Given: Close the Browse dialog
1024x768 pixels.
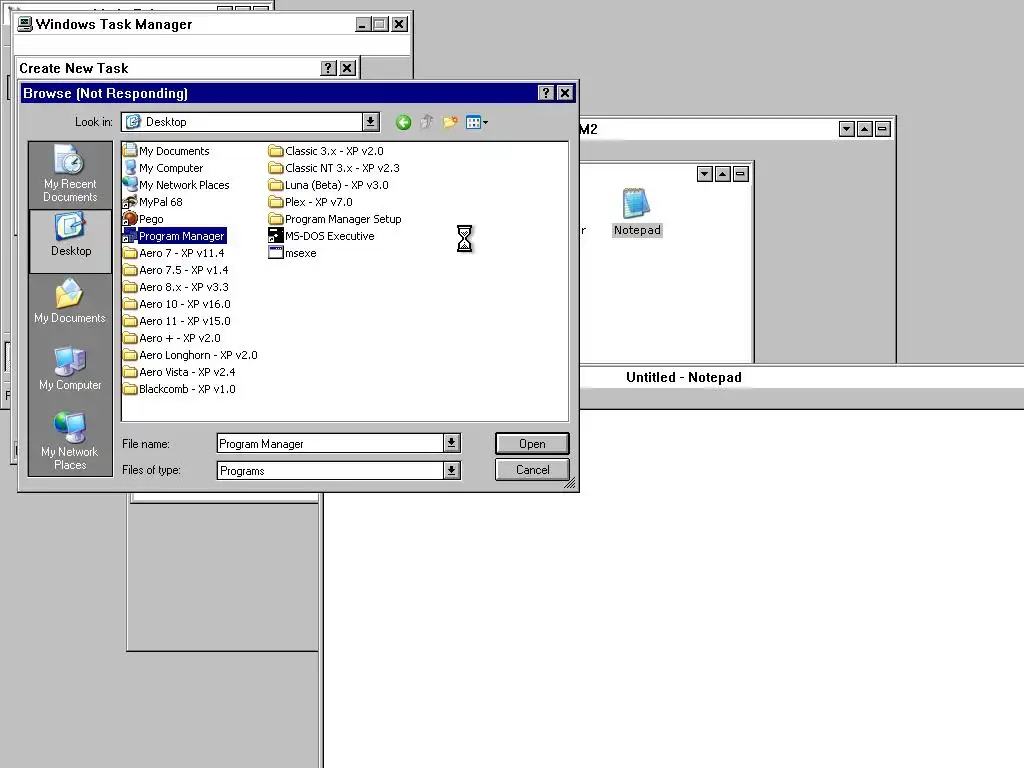Looking at the screenshot, I should [565, 93].
